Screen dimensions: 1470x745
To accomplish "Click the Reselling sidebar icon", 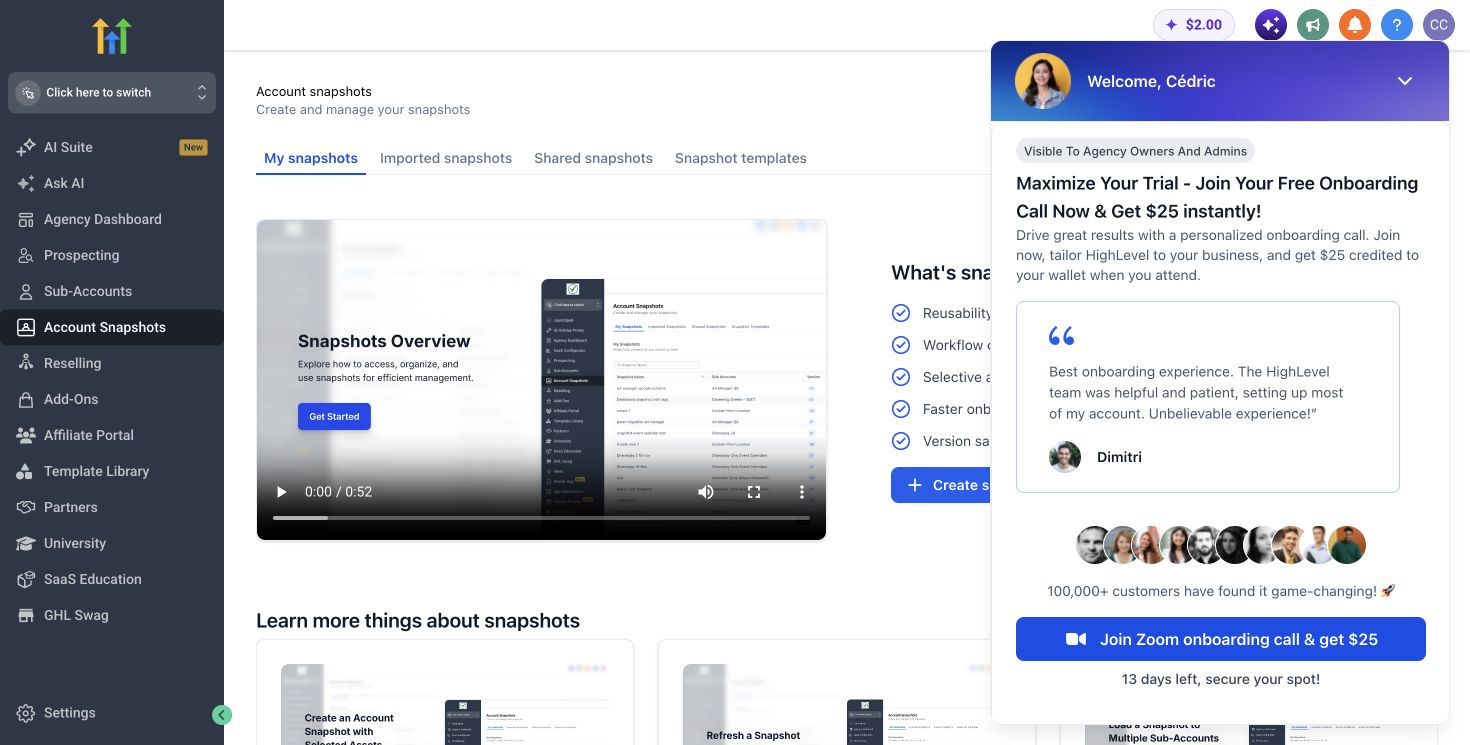I will point(26,363).
